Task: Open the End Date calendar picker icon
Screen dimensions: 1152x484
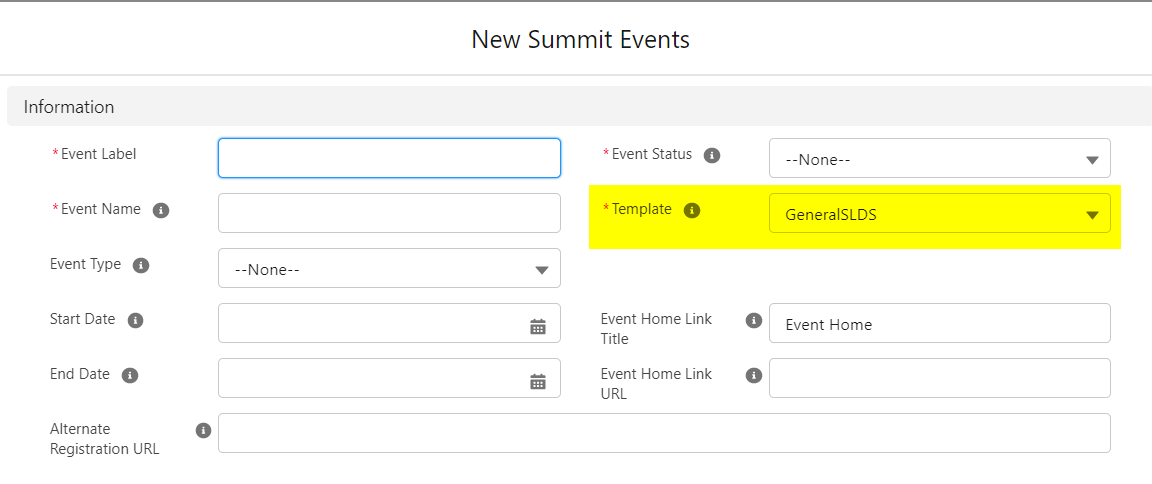Action: pos(538,381)
